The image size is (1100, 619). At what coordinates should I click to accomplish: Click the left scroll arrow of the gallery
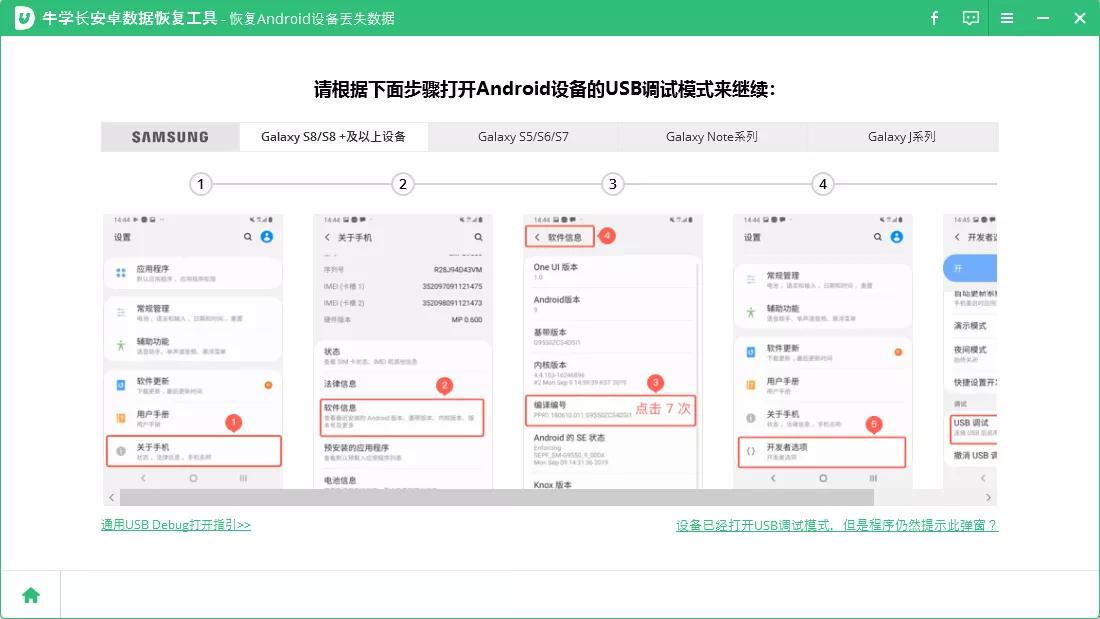tap(110, 497)
